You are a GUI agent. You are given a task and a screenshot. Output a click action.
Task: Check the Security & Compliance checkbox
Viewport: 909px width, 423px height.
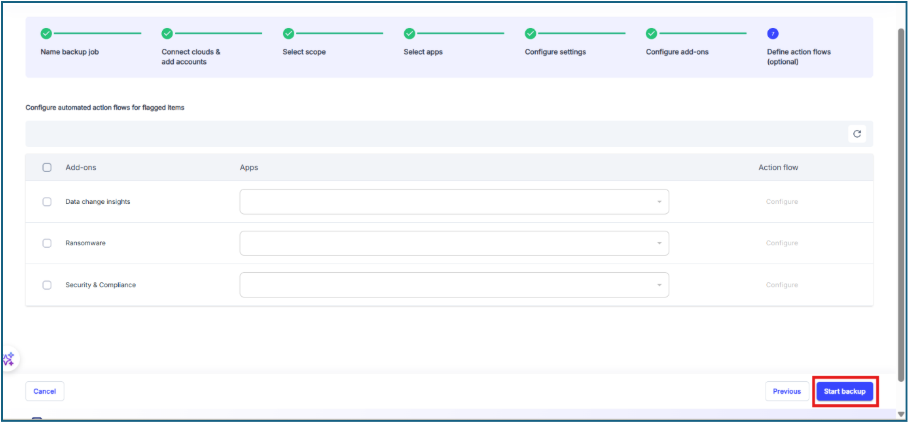tap(47, 285)
